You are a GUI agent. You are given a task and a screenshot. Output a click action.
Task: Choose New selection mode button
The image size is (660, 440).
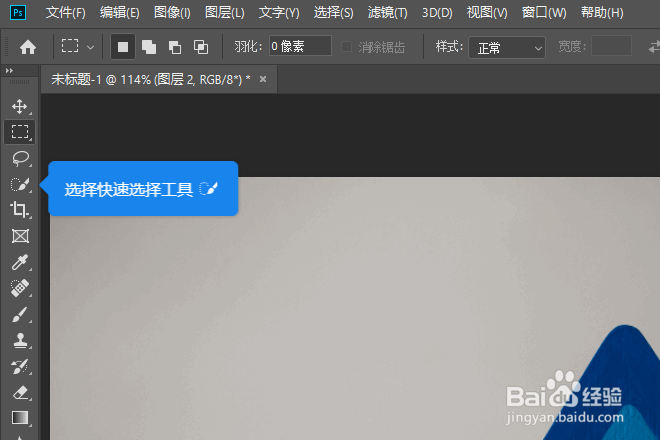123,47
